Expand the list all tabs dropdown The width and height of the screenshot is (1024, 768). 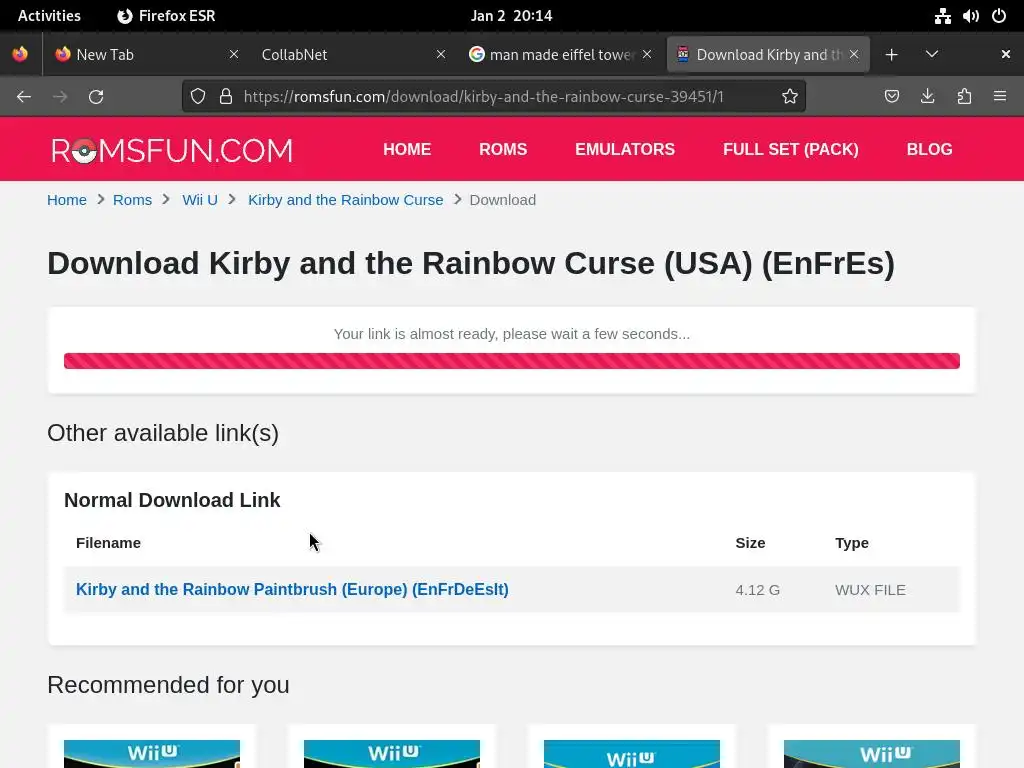point(932,54)
